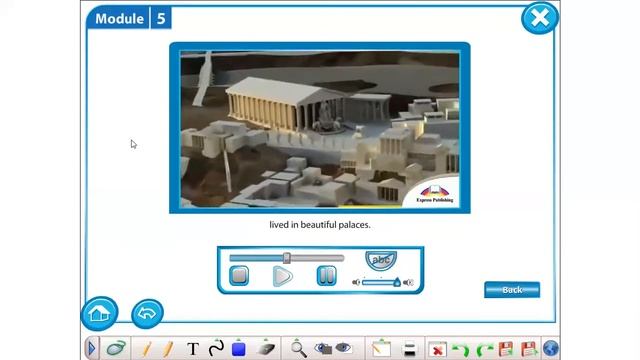The width and height of the screenshot is (640, 360).
Task: Click the globe internet icon
Action: pos(551,349)
